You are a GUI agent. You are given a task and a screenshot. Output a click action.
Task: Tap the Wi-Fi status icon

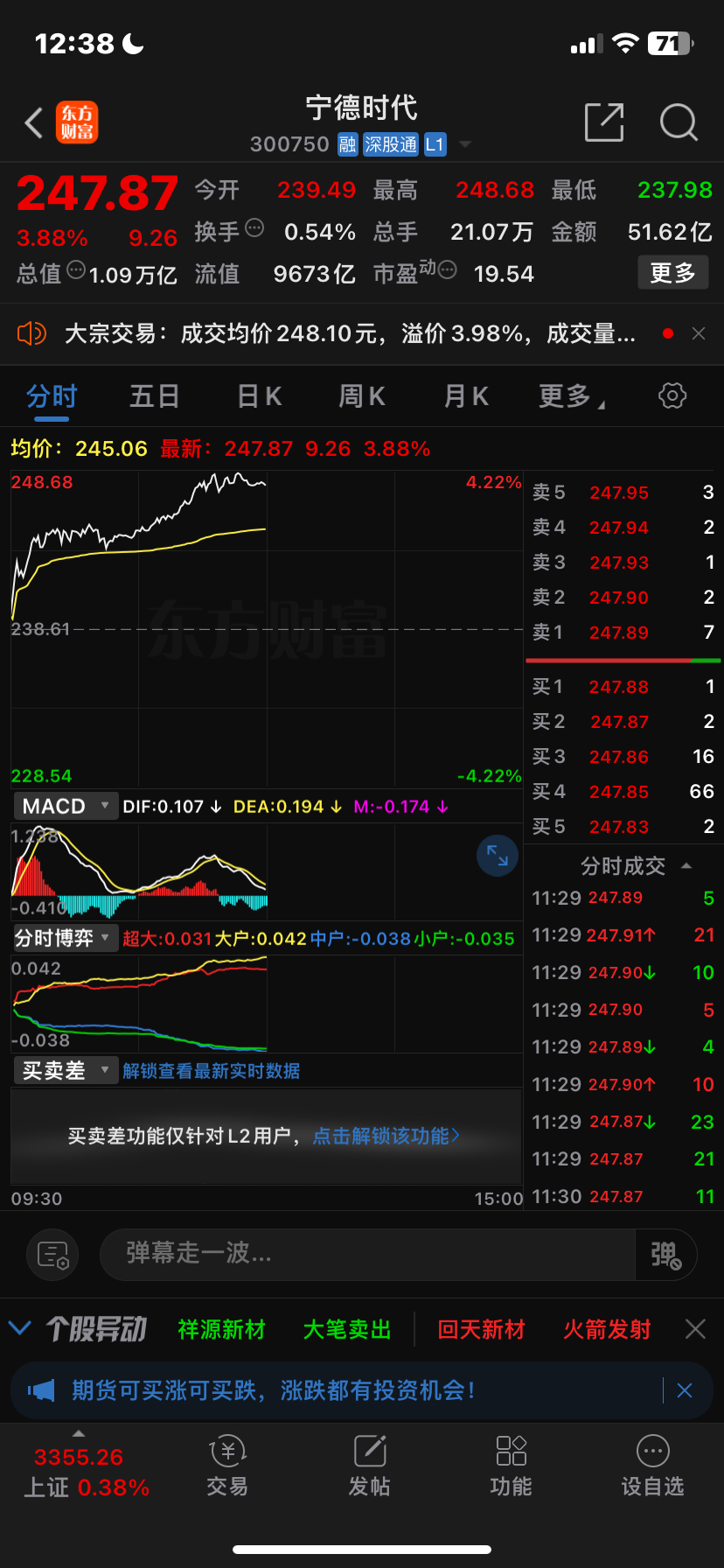pos(626,43)
